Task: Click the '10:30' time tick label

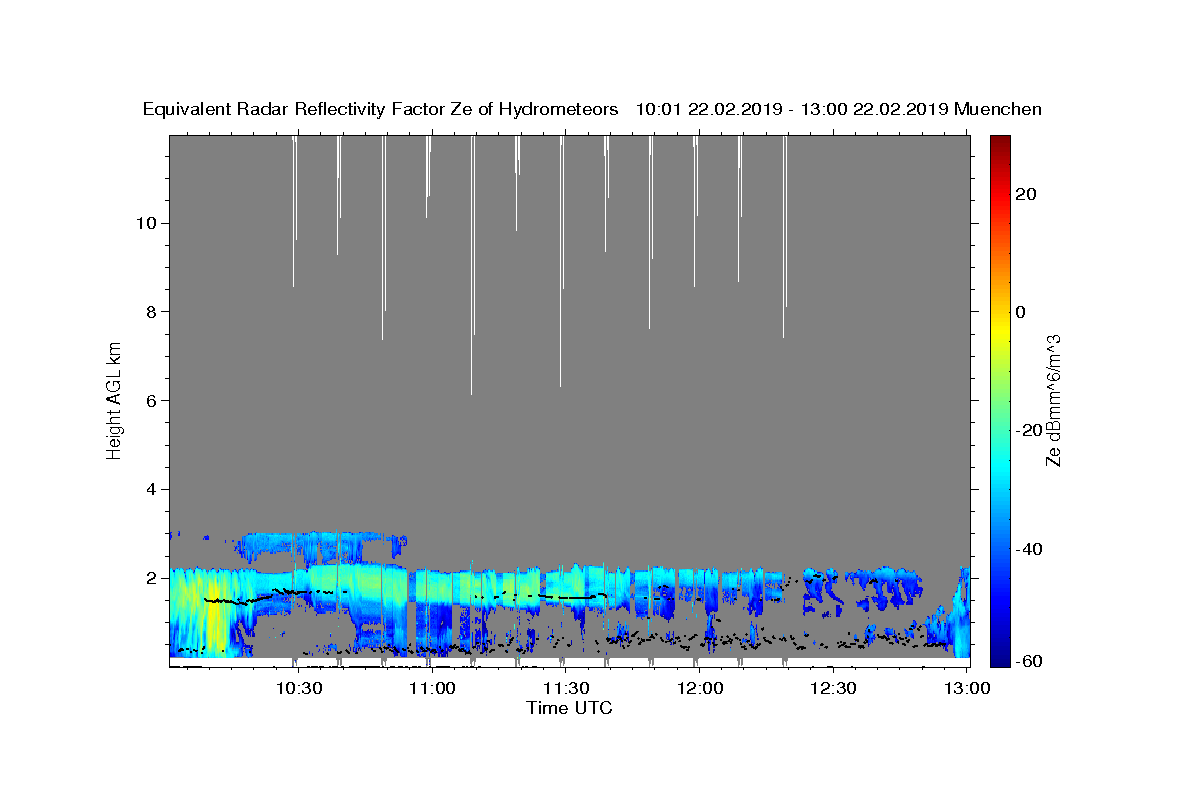Action: [298, 688]
